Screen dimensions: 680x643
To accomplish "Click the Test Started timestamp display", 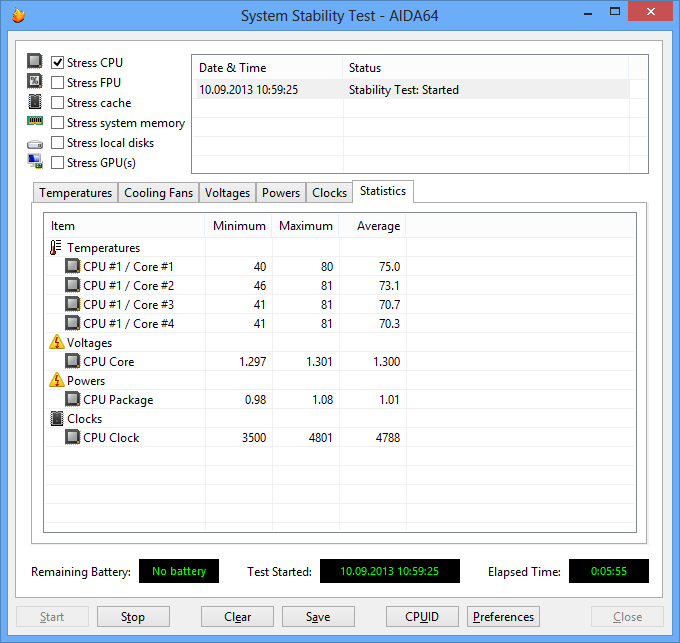I will pos(390,571).
